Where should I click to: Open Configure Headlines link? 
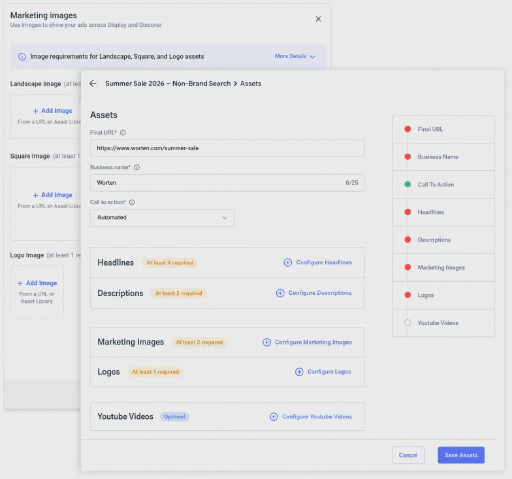324,263
